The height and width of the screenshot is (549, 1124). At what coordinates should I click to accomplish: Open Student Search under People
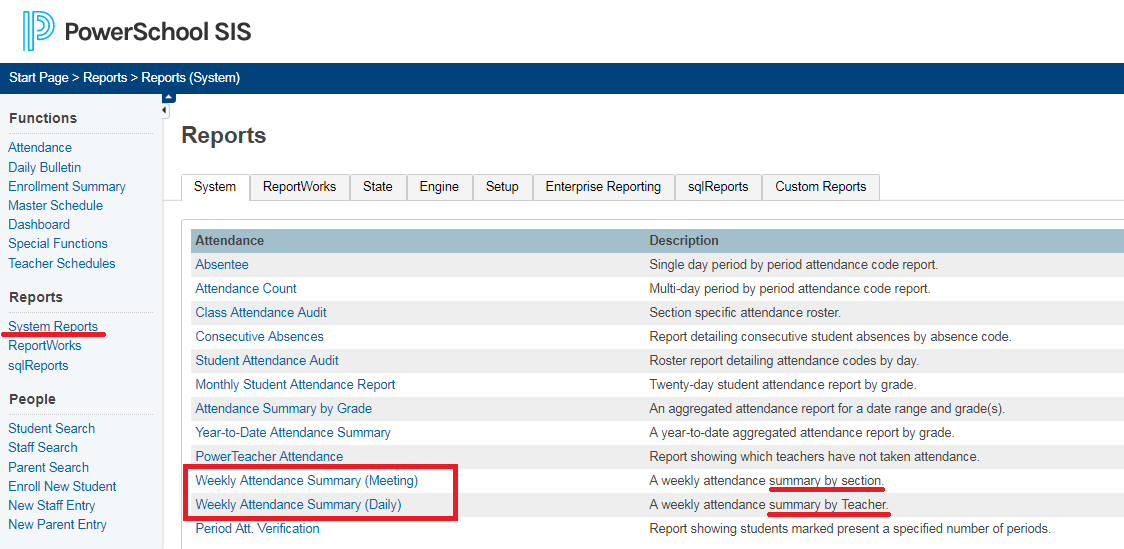(52, 428)
